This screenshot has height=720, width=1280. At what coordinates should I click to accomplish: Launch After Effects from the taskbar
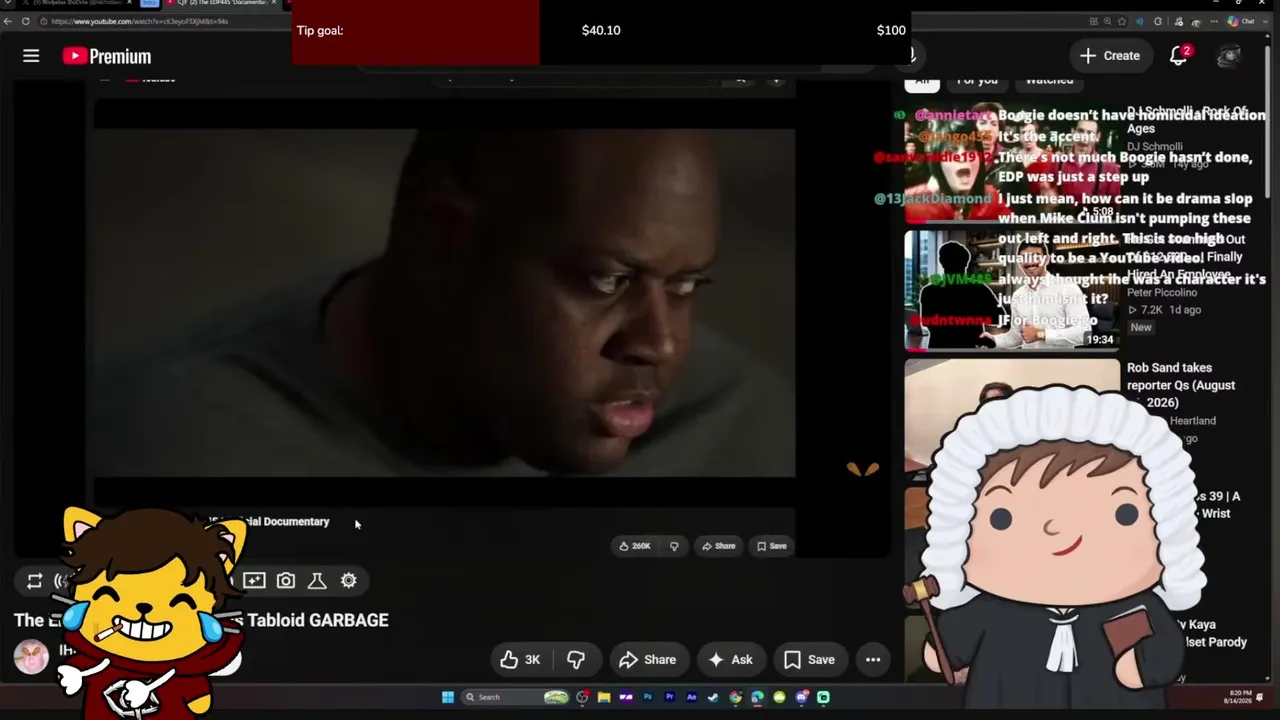[692, 697]
